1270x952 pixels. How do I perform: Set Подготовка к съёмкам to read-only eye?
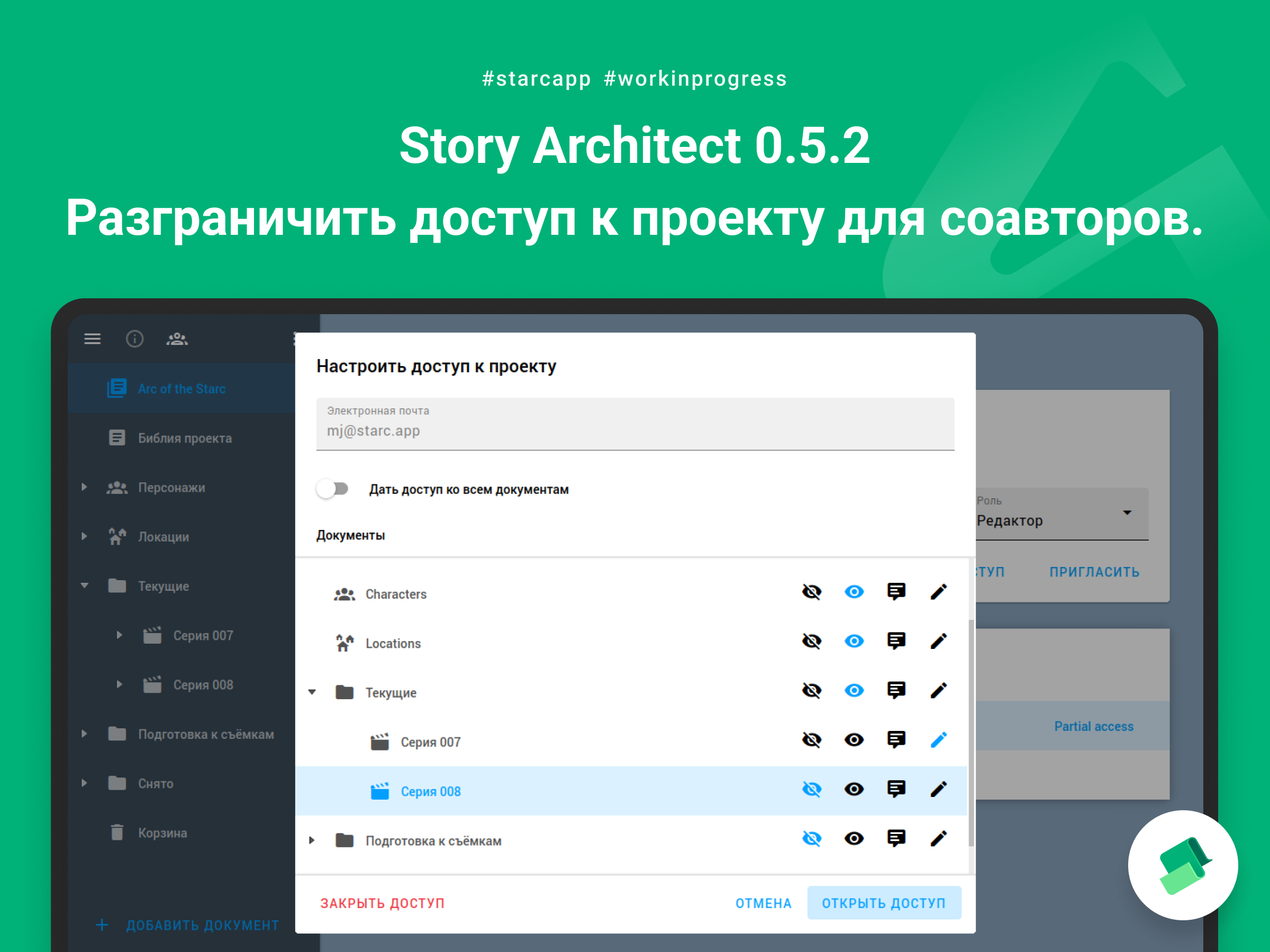coord(854,838)
